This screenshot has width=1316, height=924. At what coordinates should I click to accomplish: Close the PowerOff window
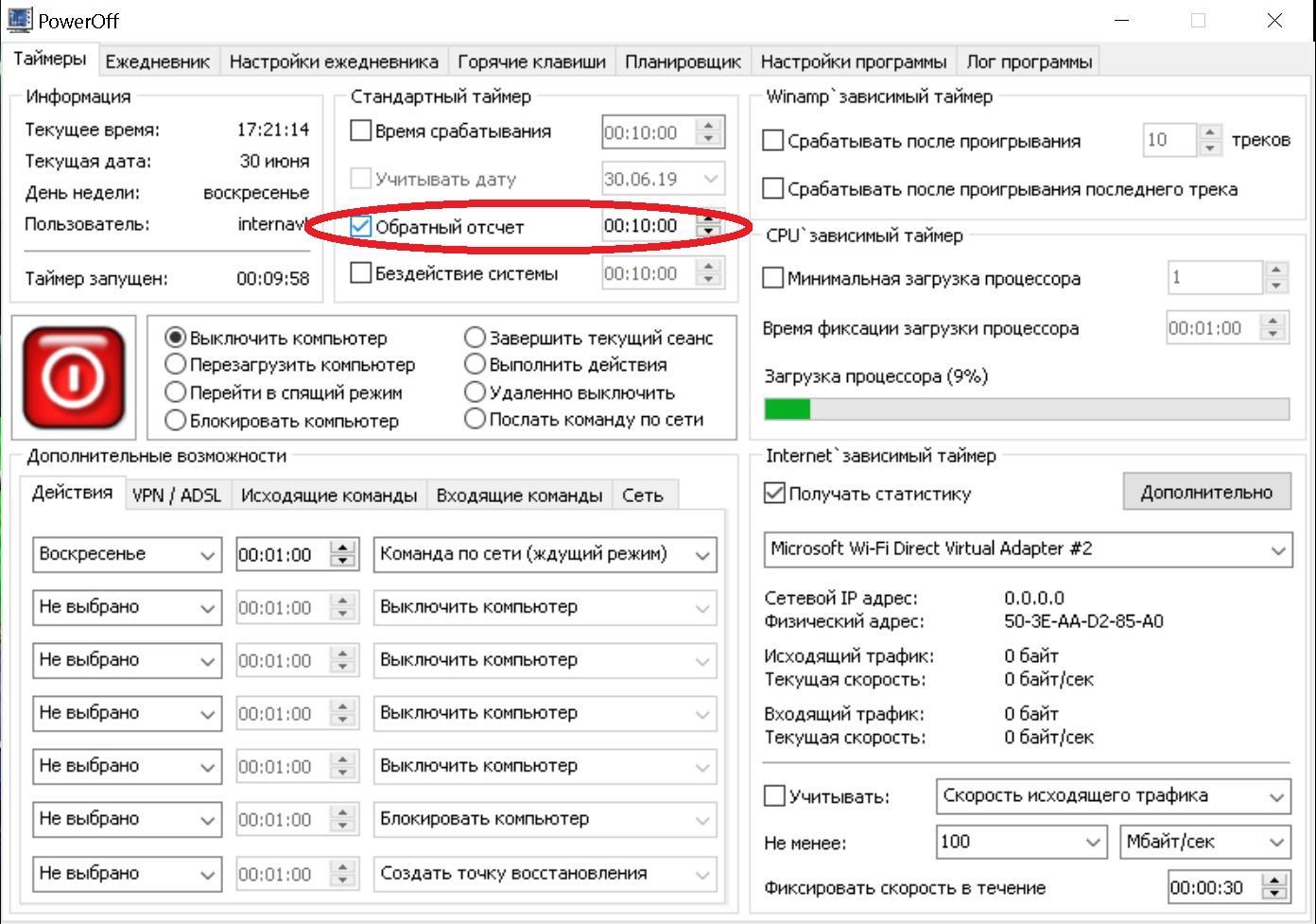tap(1274, 20)
